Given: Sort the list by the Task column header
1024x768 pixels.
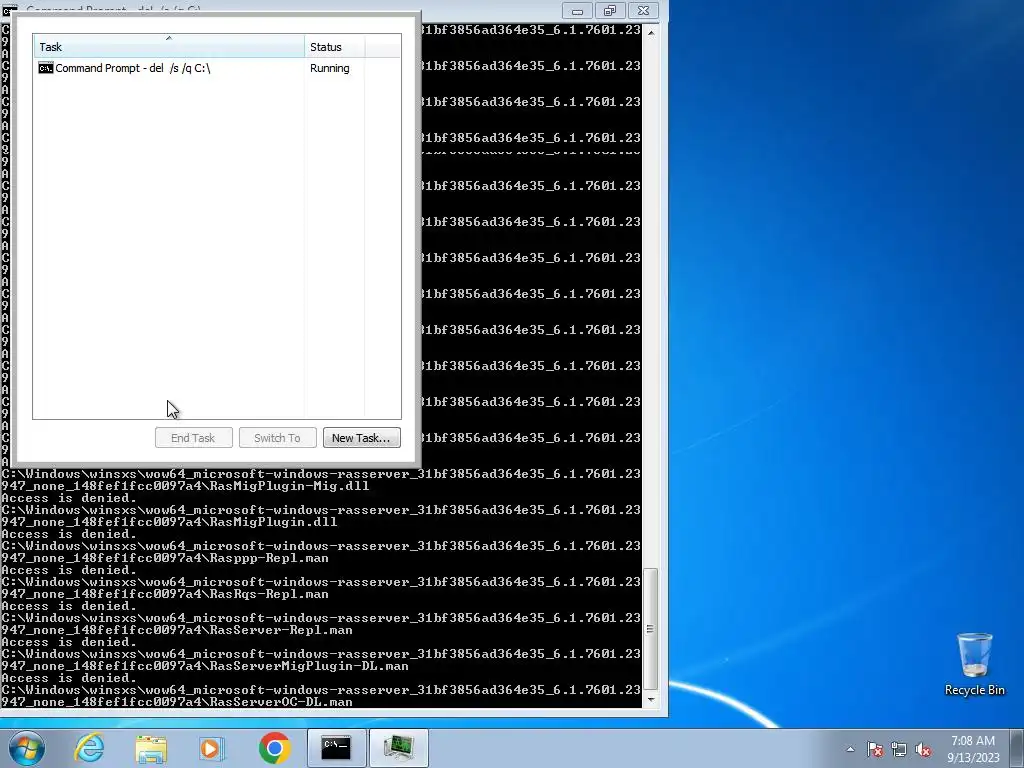Looking at the screenshot, I should 168,46.
